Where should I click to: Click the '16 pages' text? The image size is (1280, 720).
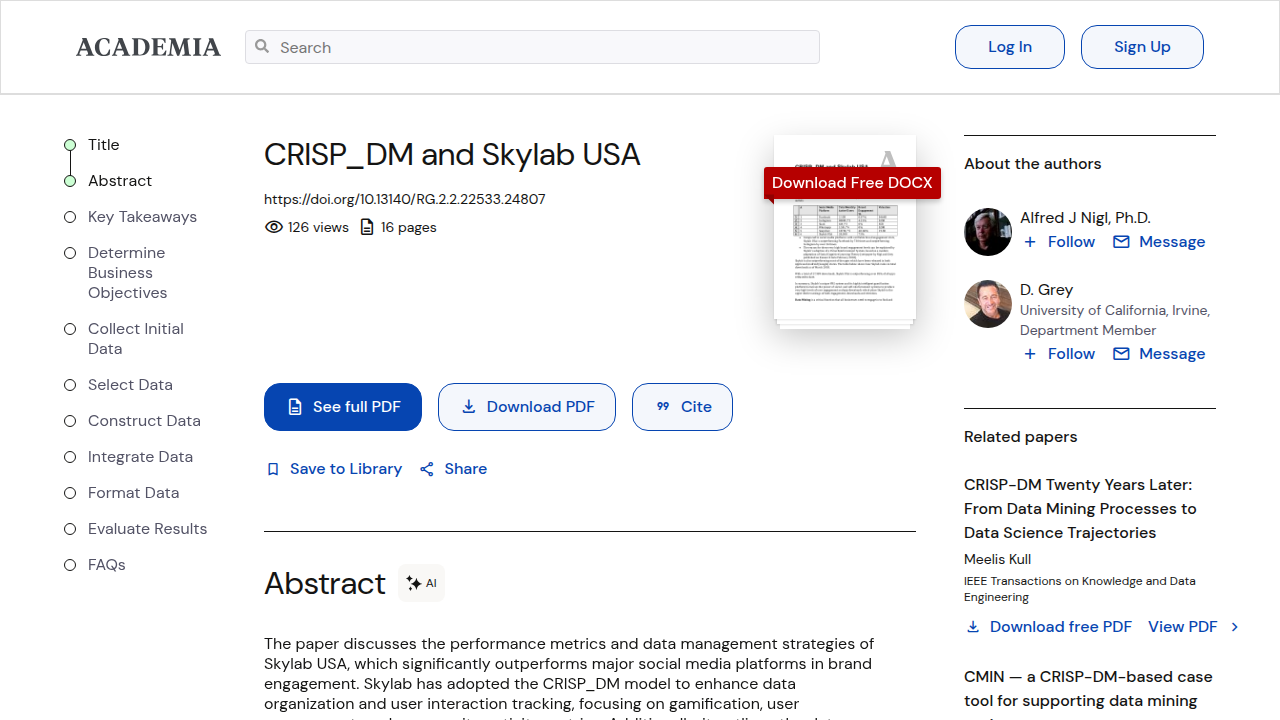click(x=409, y=227)
